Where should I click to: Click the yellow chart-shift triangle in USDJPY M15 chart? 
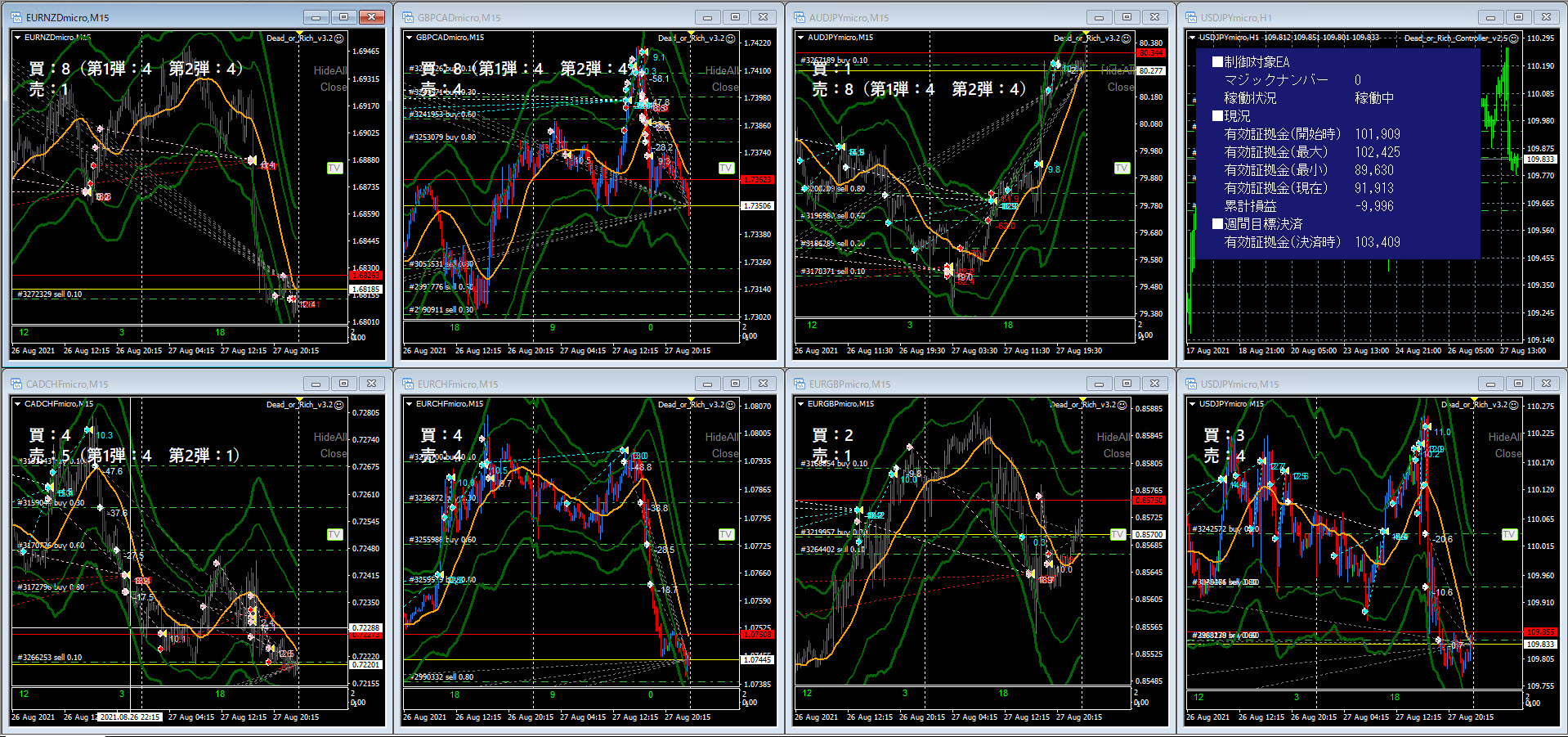(1474, 400)
